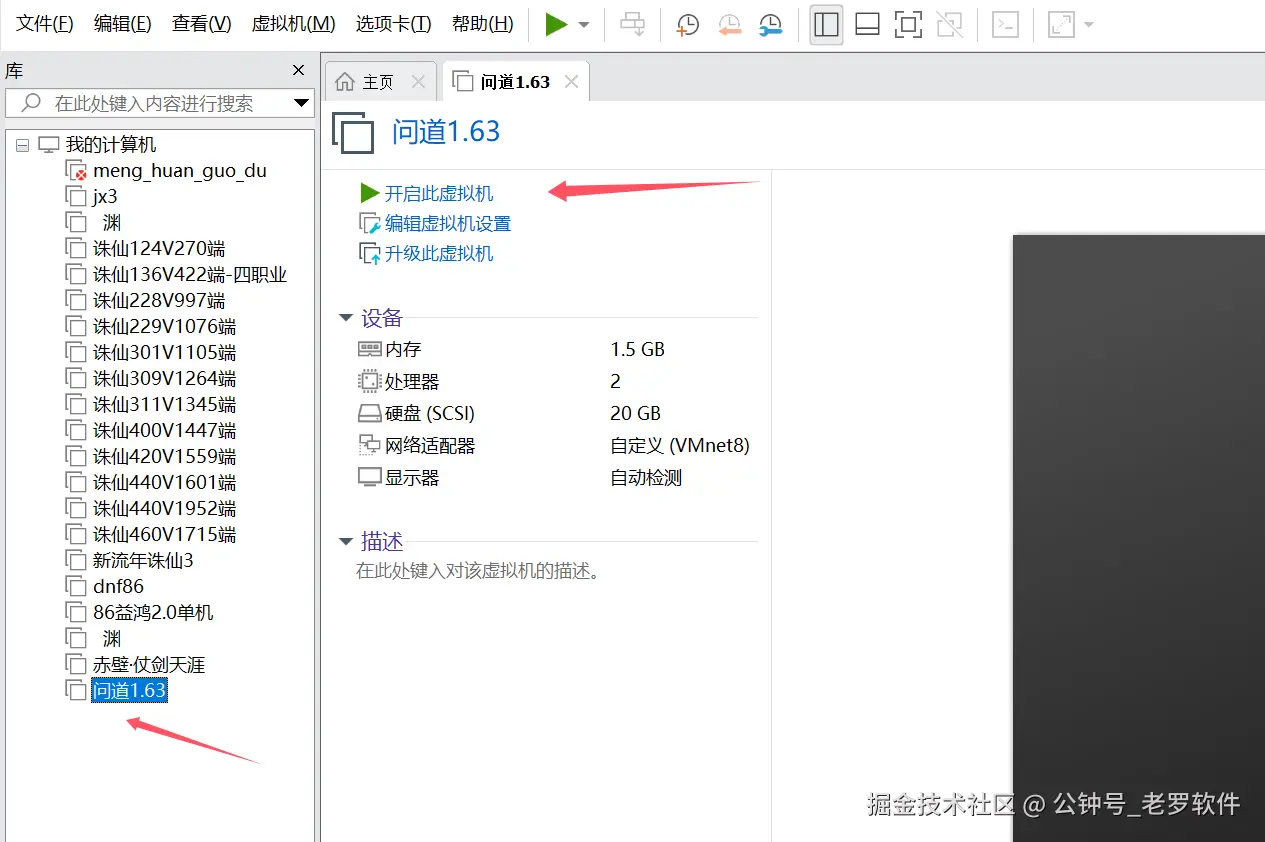This screenshot has width=1265, height=842.
Task: Select 新流年诛仙3 virtual machine
Action: tap(143, 561)
